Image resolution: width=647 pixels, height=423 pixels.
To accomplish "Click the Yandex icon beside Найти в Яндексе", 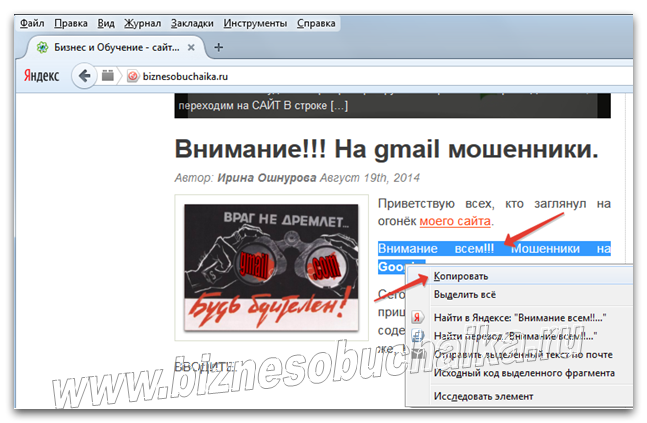I will pyautogui.click(x=418, y=317).
